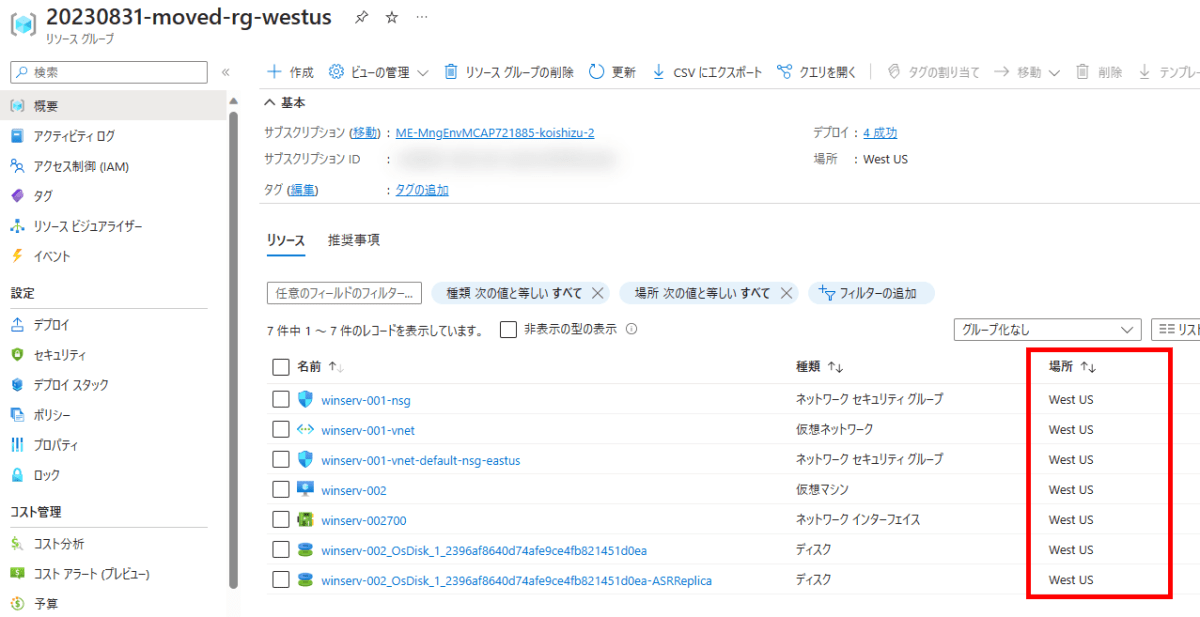Screen dimensions: 1200x617
Task: Open the 4 成功 deployments link
Action: pyautogui.click(x=880, y=132)
